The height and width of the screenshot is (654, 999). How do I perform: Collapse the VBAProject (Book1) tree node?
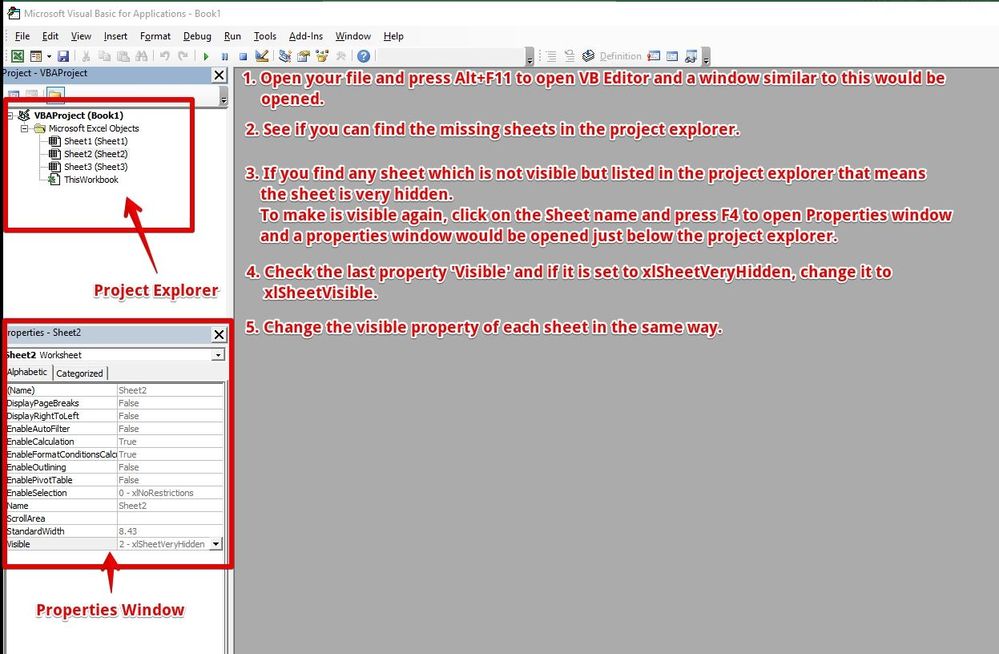tap(10, 115)
